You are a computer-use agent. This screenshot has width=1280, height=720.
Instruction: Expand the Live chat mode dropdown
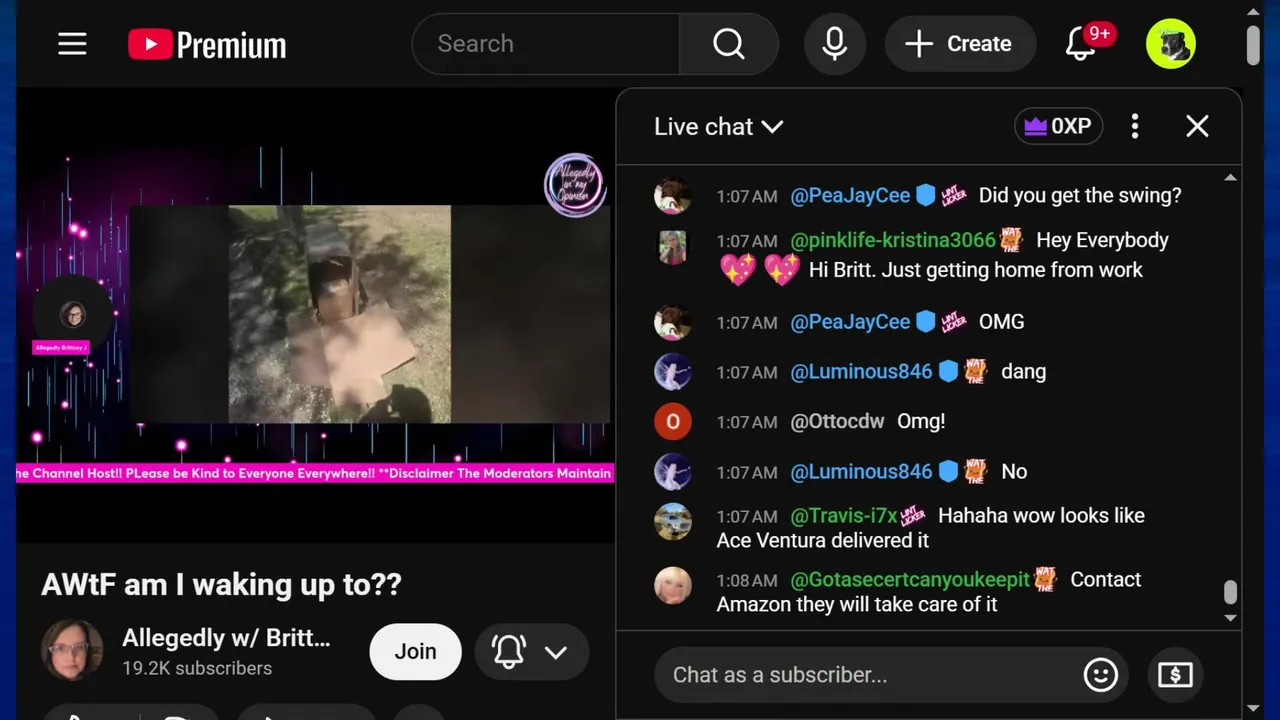[x=718, y=126]
